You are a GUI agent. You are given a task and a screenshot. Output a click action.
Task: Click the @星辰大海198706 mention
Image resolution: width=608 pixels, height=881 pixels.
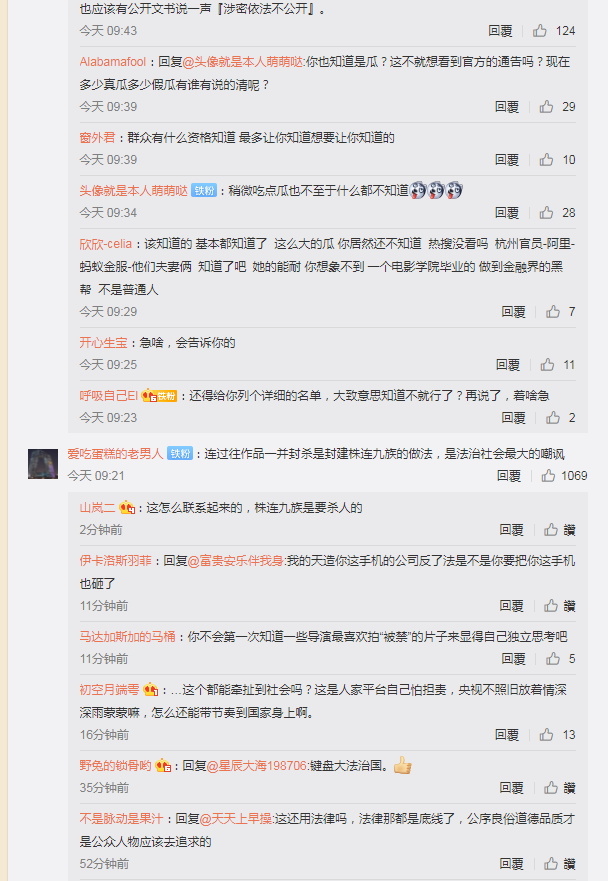click(x=257, y=765)
